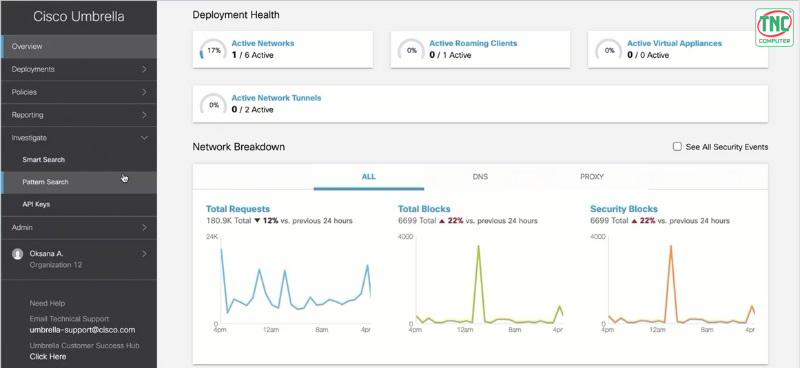Open the Total Requests link
Screen dimensions: 800x368
tap(238, 209)
